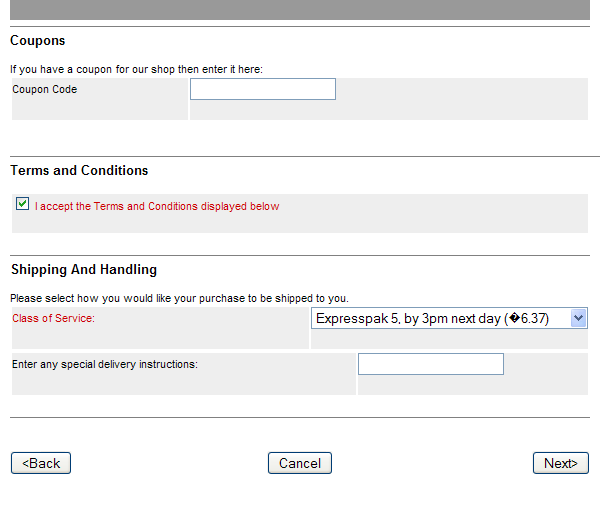Viewport: 600px width, 507px height.
Task: Click the gray header bar at top
Action: point(300,10)
